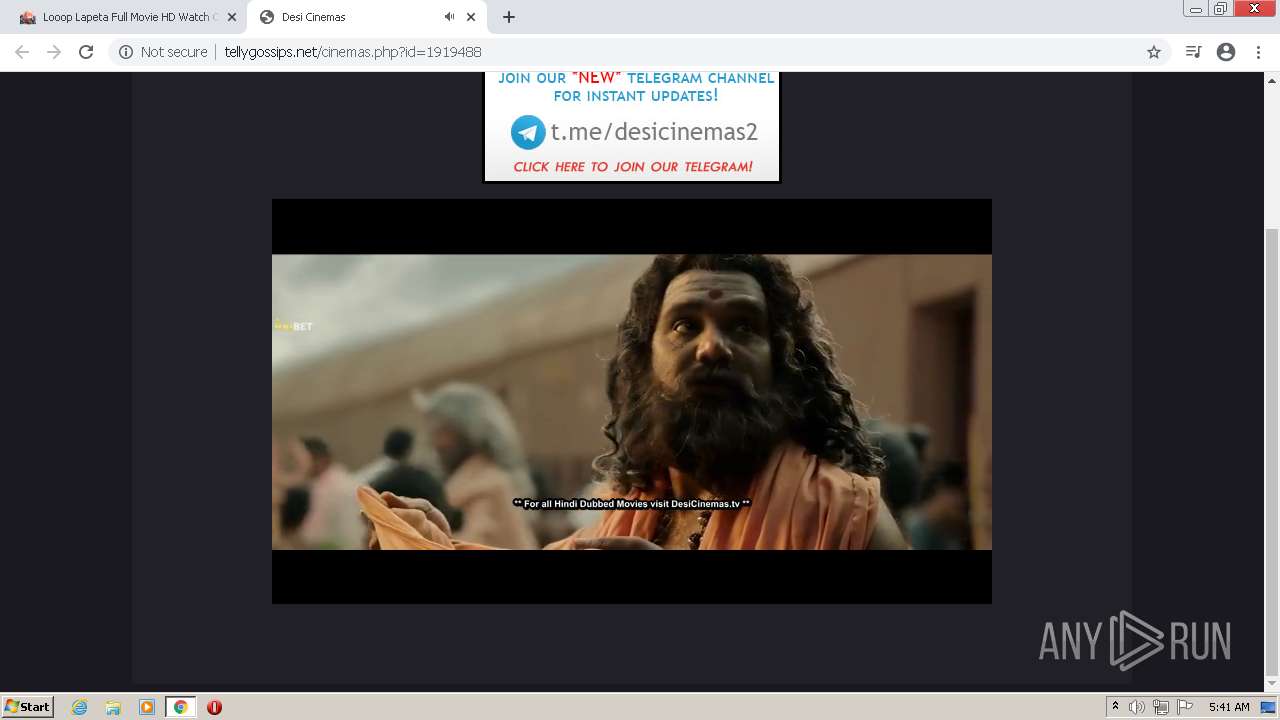Open media control button in toolbar
This screenshot has height=720, width=1280.
1193,52
